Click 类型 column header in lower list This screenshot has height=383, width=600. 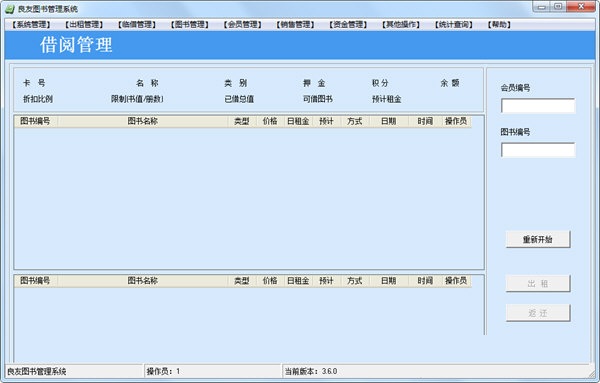[x=241, y=281]
